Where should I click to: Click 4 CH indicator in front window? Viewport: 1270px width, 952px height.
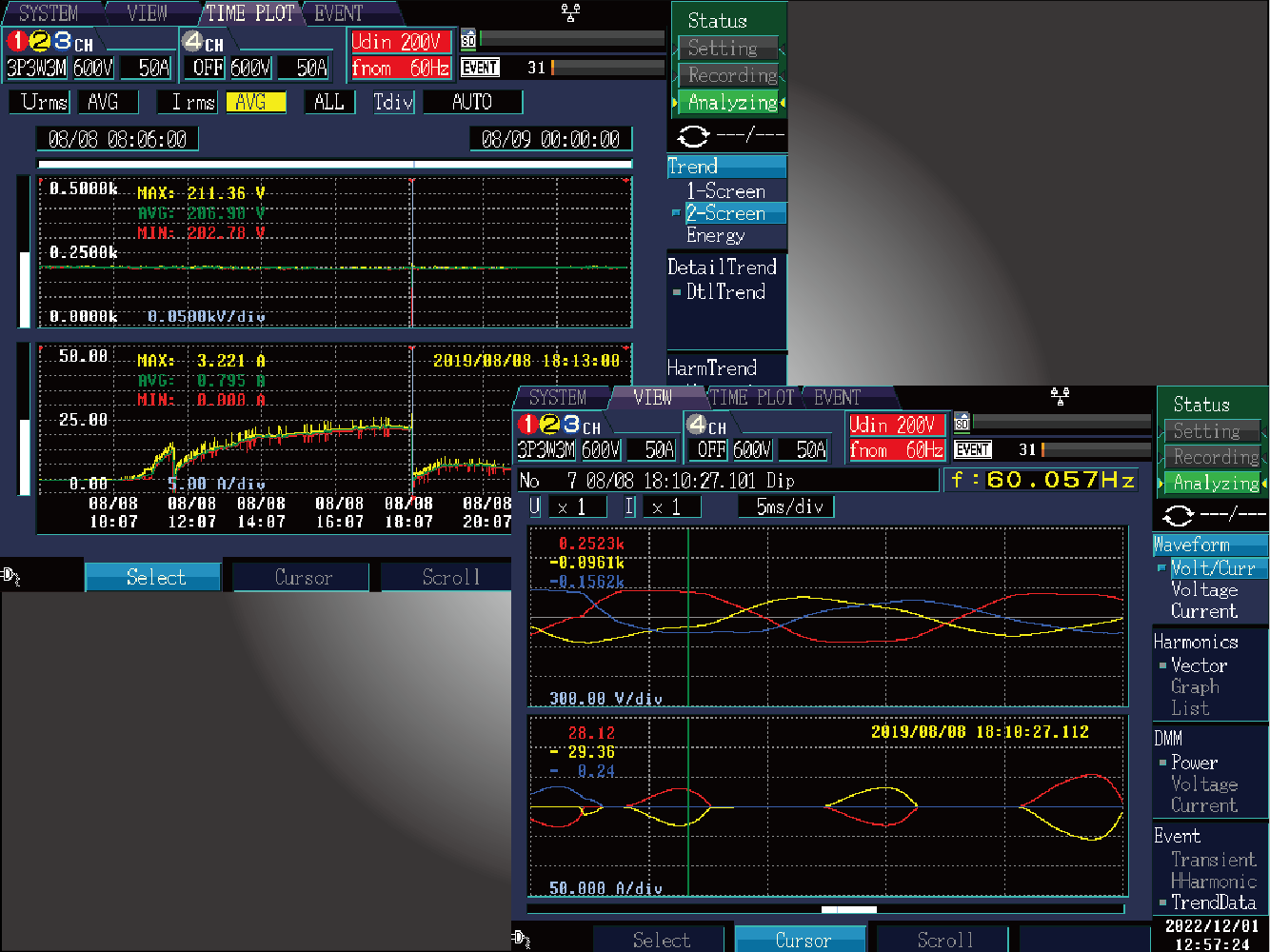pyautogui.click(x=707, y=426)
